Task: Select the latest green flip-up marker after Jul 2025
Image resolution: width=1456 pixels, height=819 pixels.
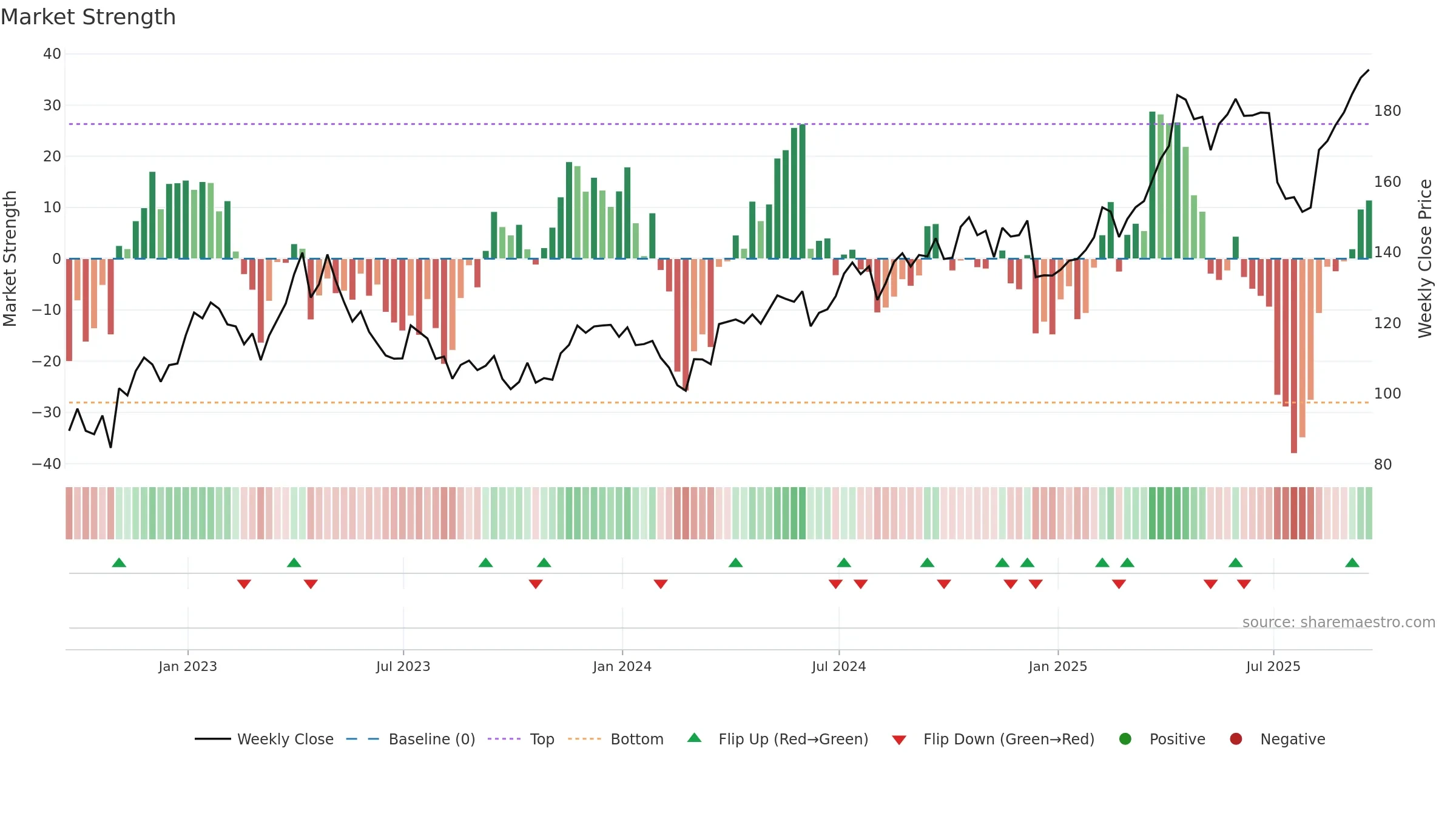Action: pos(1352,562)
